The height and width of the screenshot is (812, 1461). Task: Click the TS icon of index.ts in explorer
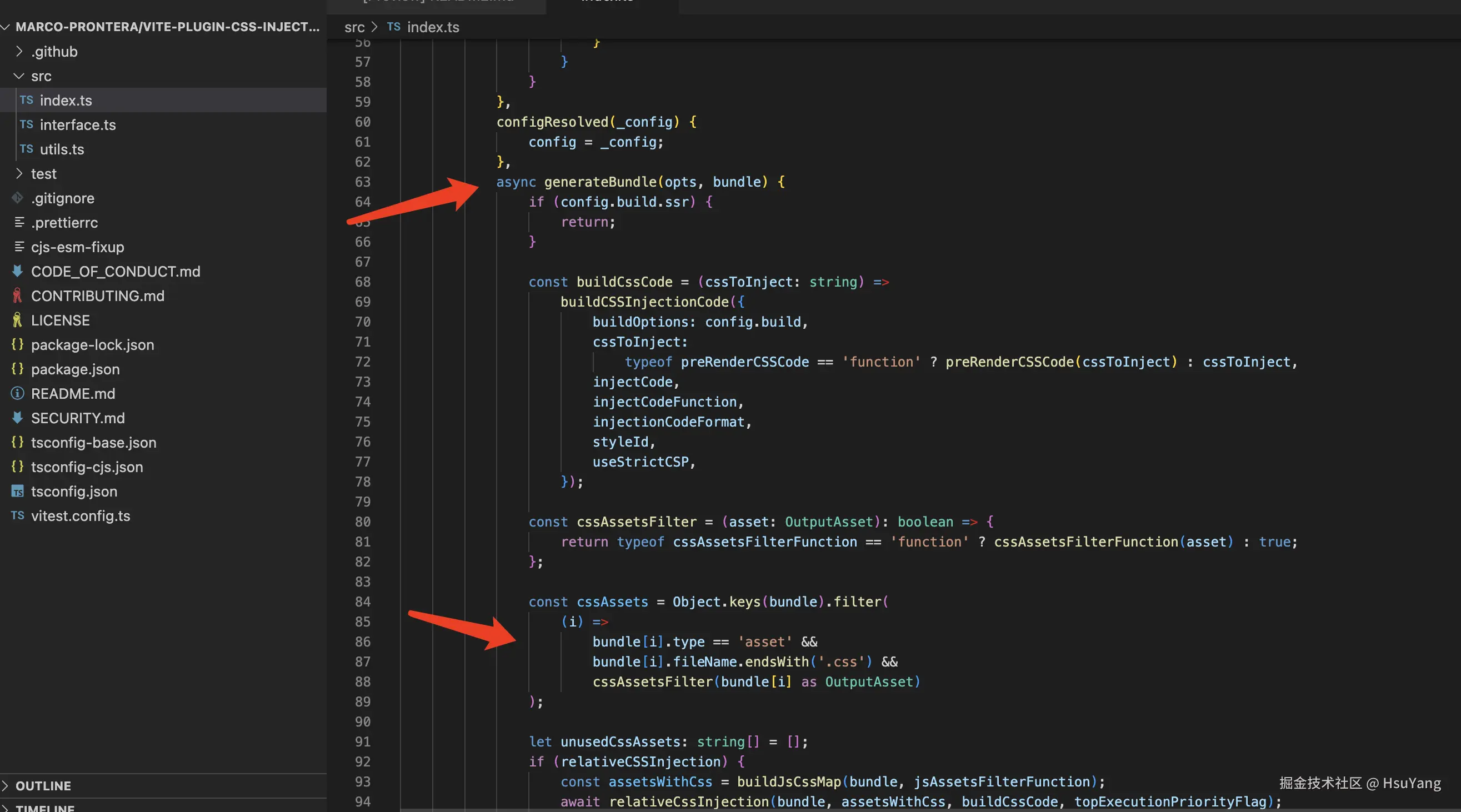tap(26, 101)
